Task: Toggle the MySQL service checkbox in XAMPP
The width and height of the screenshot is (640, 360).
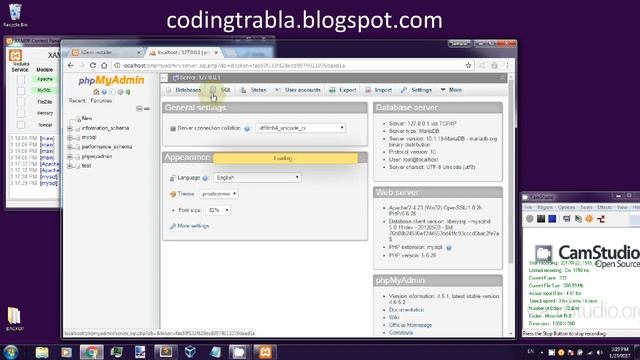Action: click(21, 91)
